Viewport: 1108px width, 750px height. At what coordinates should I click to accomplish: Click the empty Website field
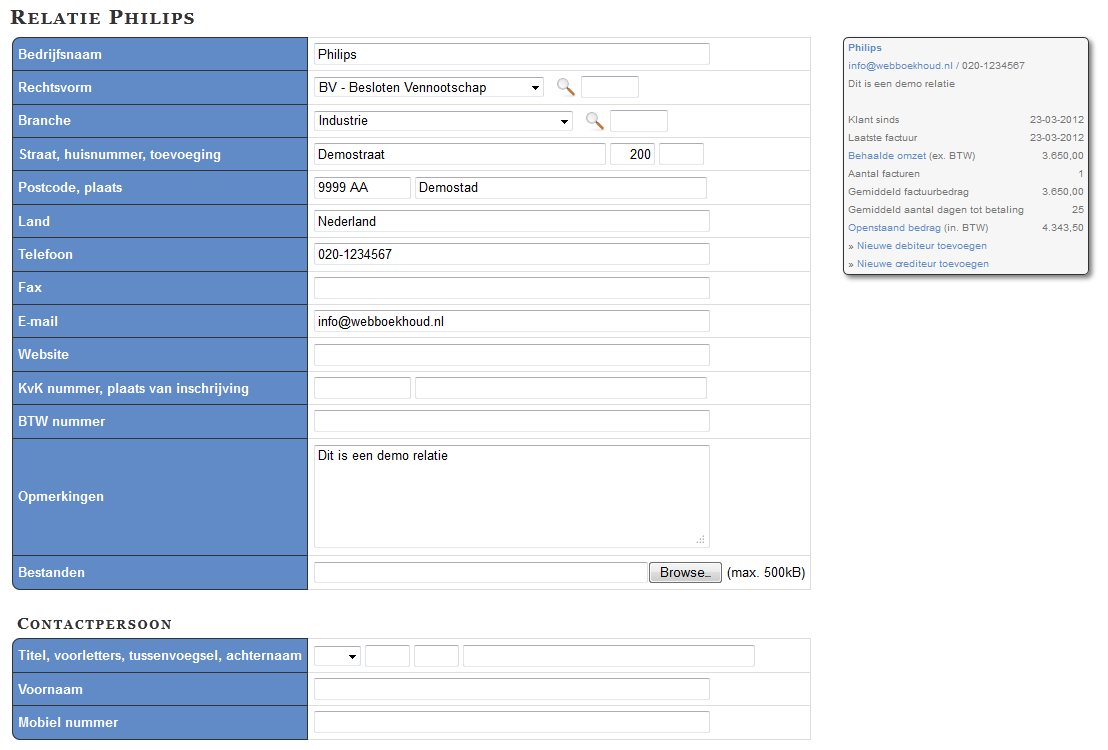512,355
